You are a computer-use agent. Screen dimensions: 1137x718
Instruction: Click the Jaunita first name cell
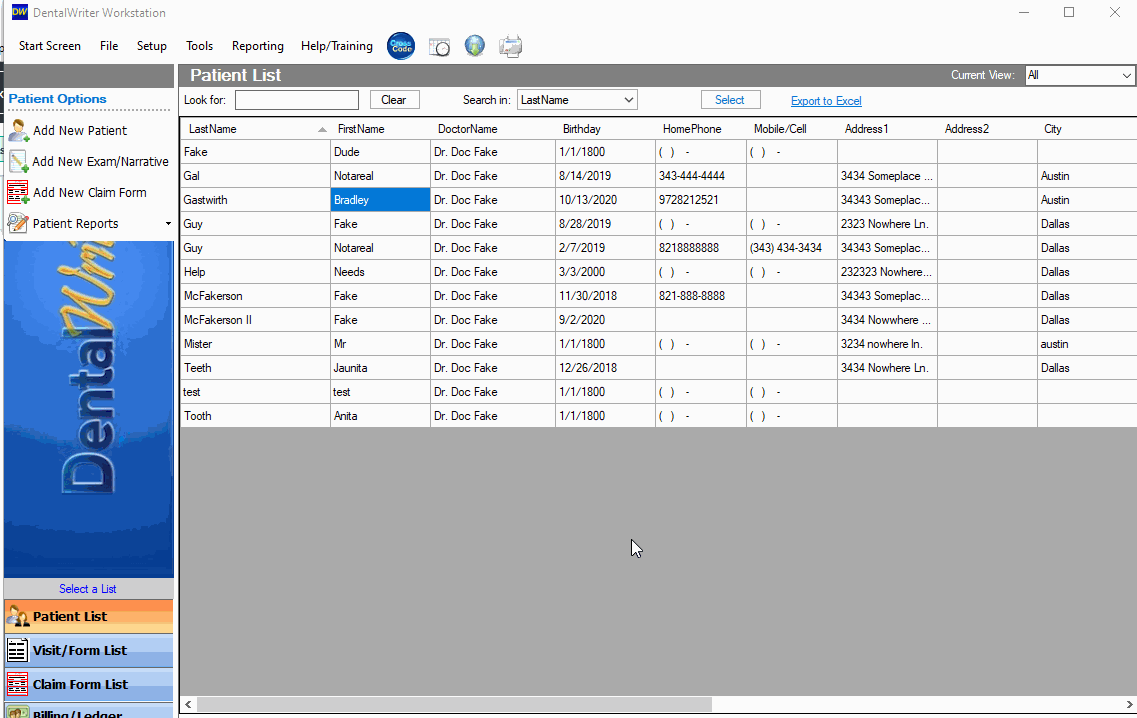pyautogui.click(x=381, y=368)
